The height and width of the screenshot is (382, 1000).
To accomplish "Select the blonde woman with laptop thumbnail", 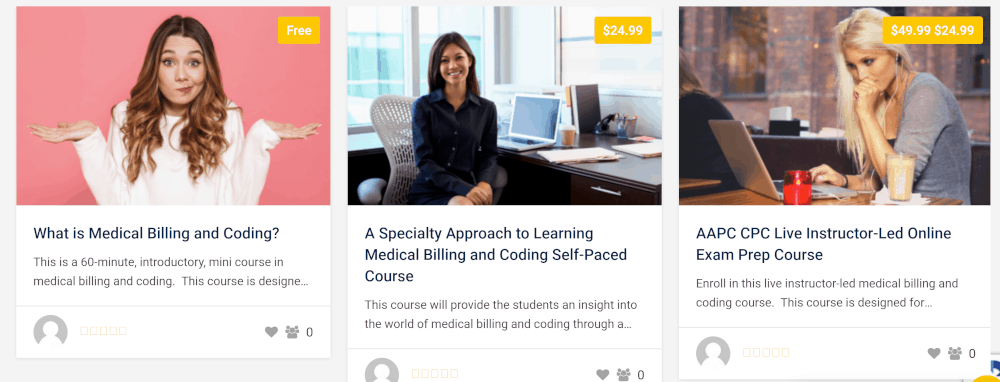I will click(x=835, y=106).
